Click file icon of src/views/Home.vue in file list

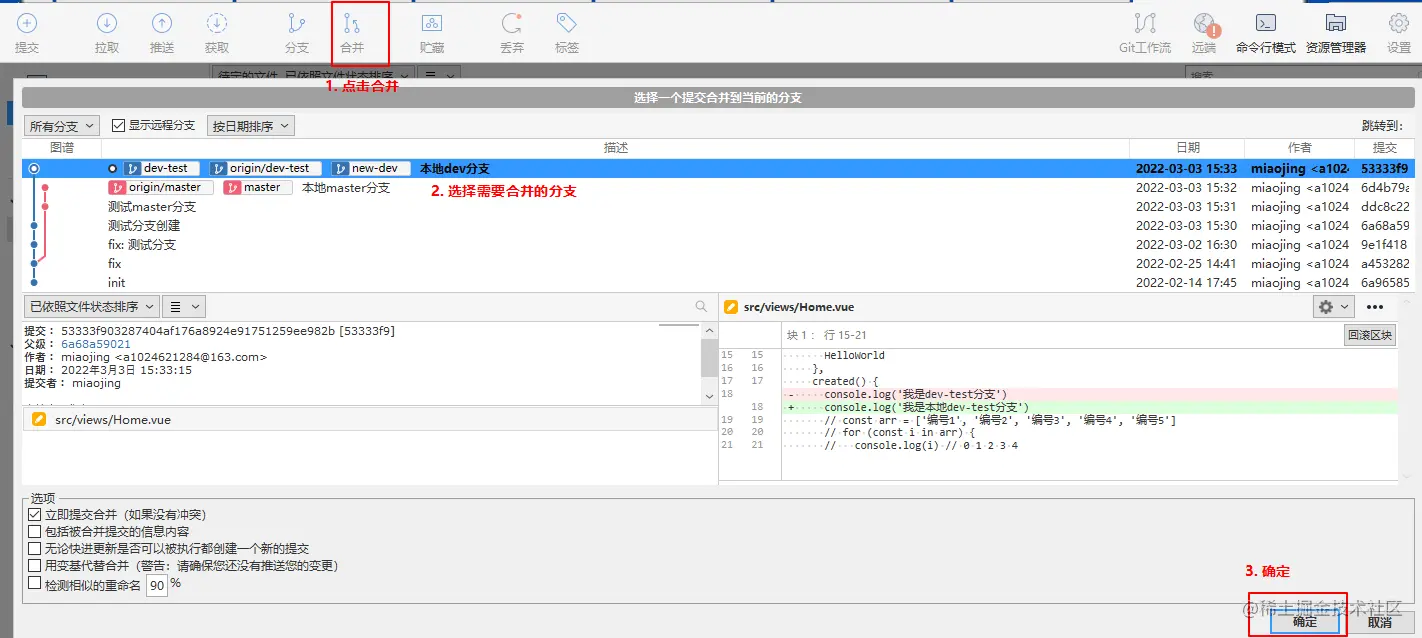pyautogui.click(x=39, y=420)
